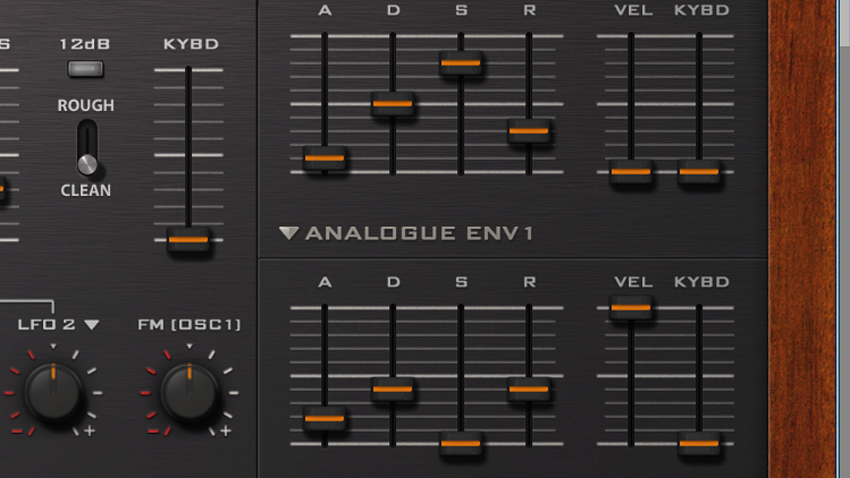The height and width of the screenshot is (478, 850).
Task: Toggle the 12dB filter slope button
Action: [85, 69]
